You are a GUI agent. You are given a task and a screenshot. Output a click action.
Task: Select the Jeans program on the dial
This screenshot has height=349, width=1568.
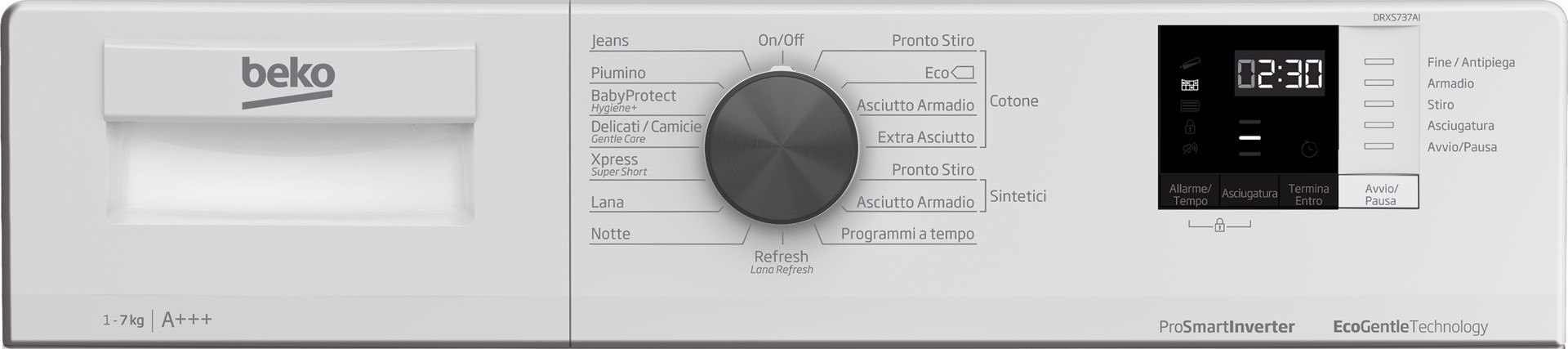click(610, 40)
